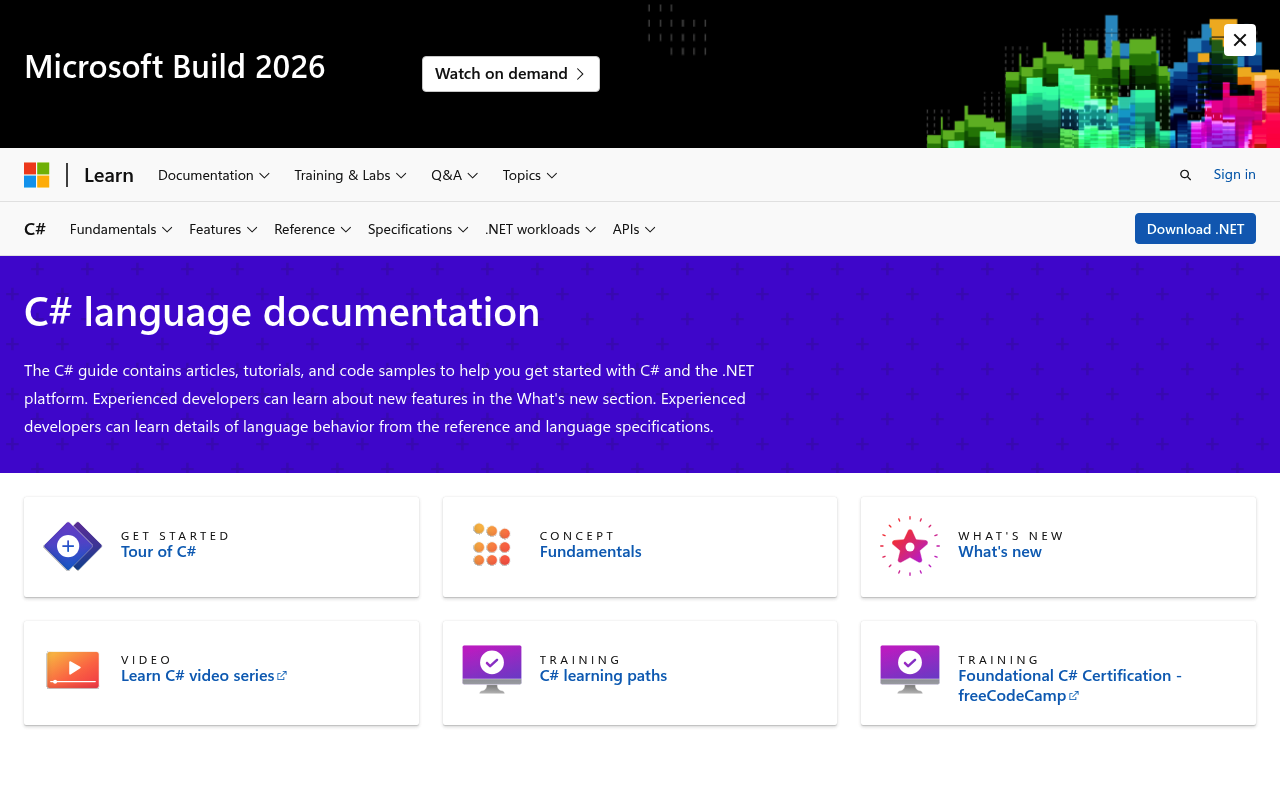Click the C# learning paths monitor icon
Screen dimensions: 1280x800
pos(492,669)
